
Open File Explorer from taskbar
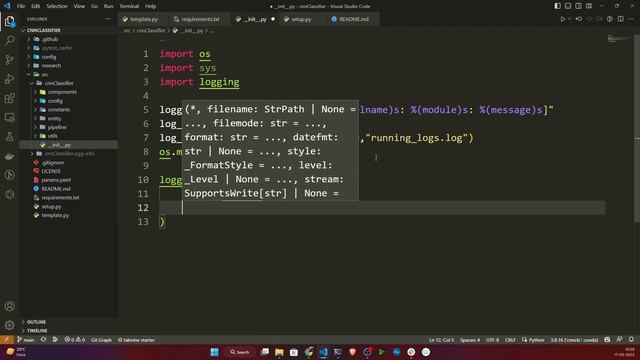pos(279,352)
